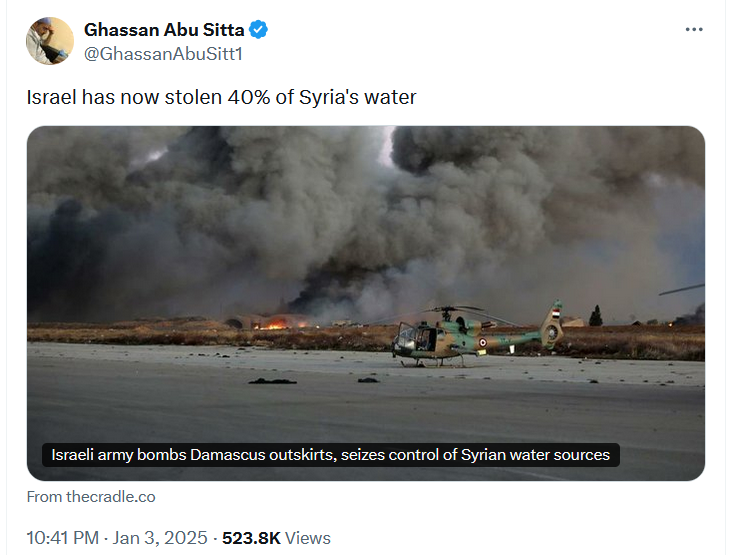
Task: Open the 'From thecradle.co' source link
Action: pos(91,496)
